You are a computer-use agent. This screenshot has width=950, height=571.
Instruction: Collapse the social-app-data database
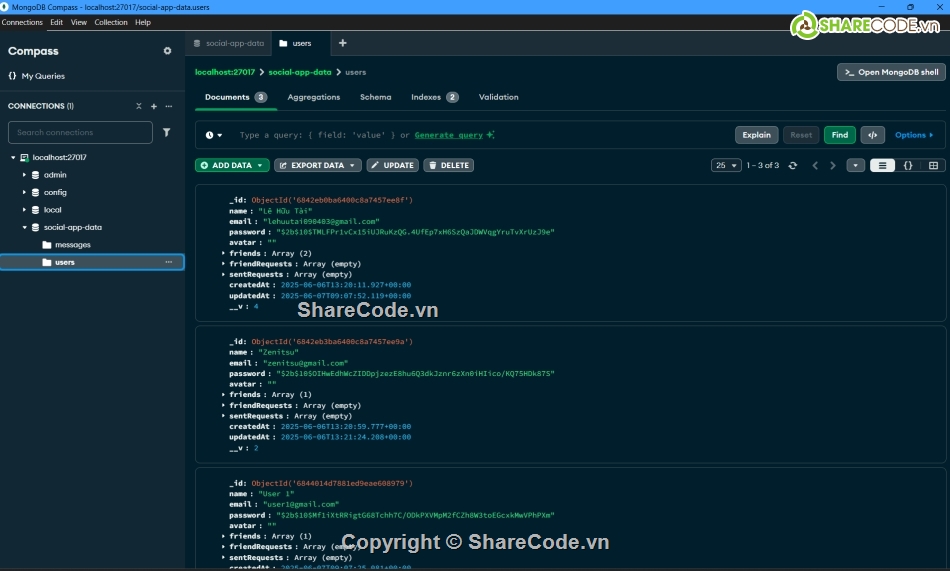pos(24,227)
